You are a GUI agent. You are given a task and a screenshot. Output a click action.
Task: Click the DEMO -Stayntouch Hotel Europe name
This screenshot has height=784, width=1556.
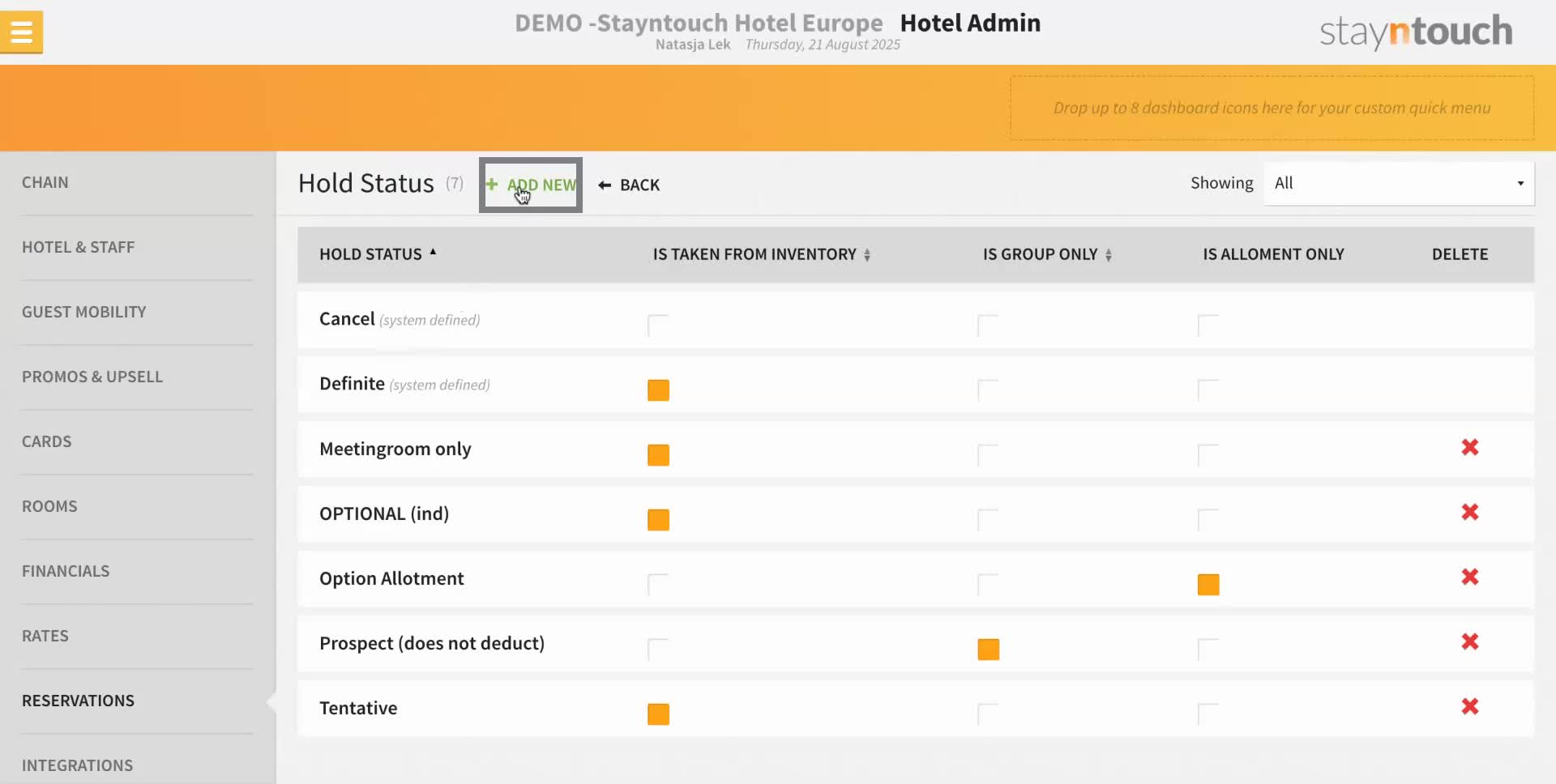coord(699,23)
